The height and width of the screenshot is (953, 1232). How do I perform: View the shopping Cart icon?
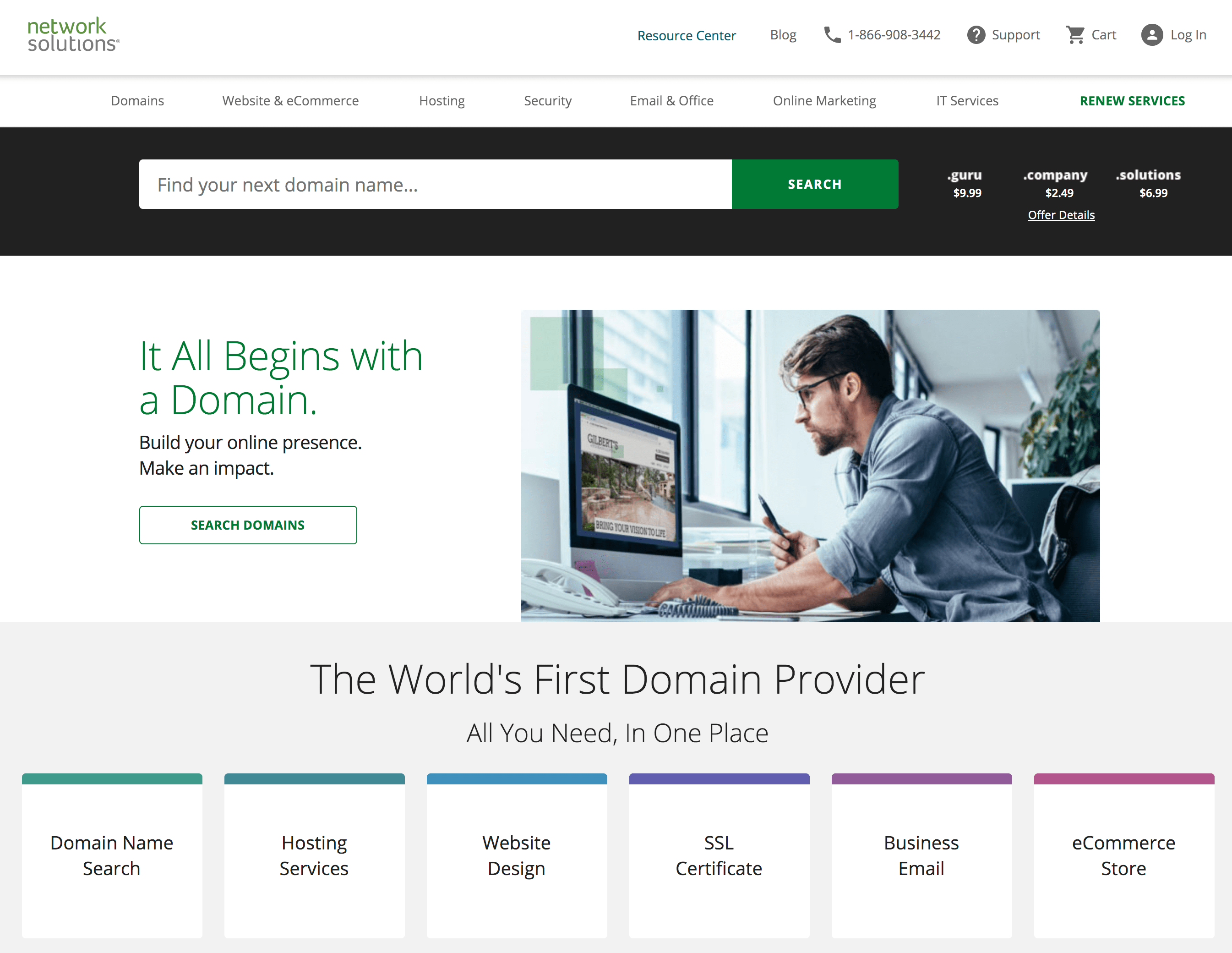click(1076, 34)
